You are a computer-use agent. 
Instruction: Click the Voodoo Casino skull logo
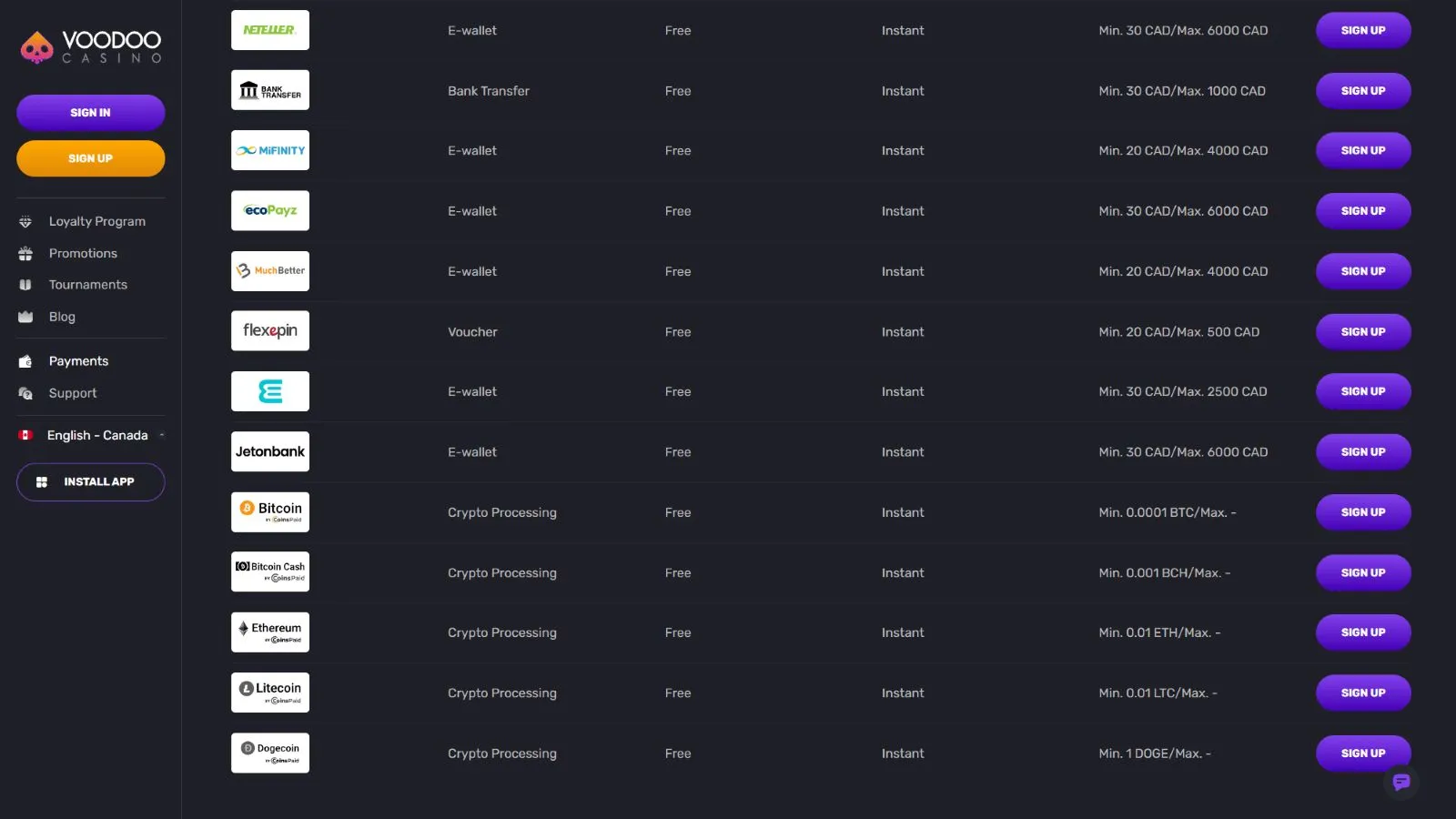tap(37, 47)
